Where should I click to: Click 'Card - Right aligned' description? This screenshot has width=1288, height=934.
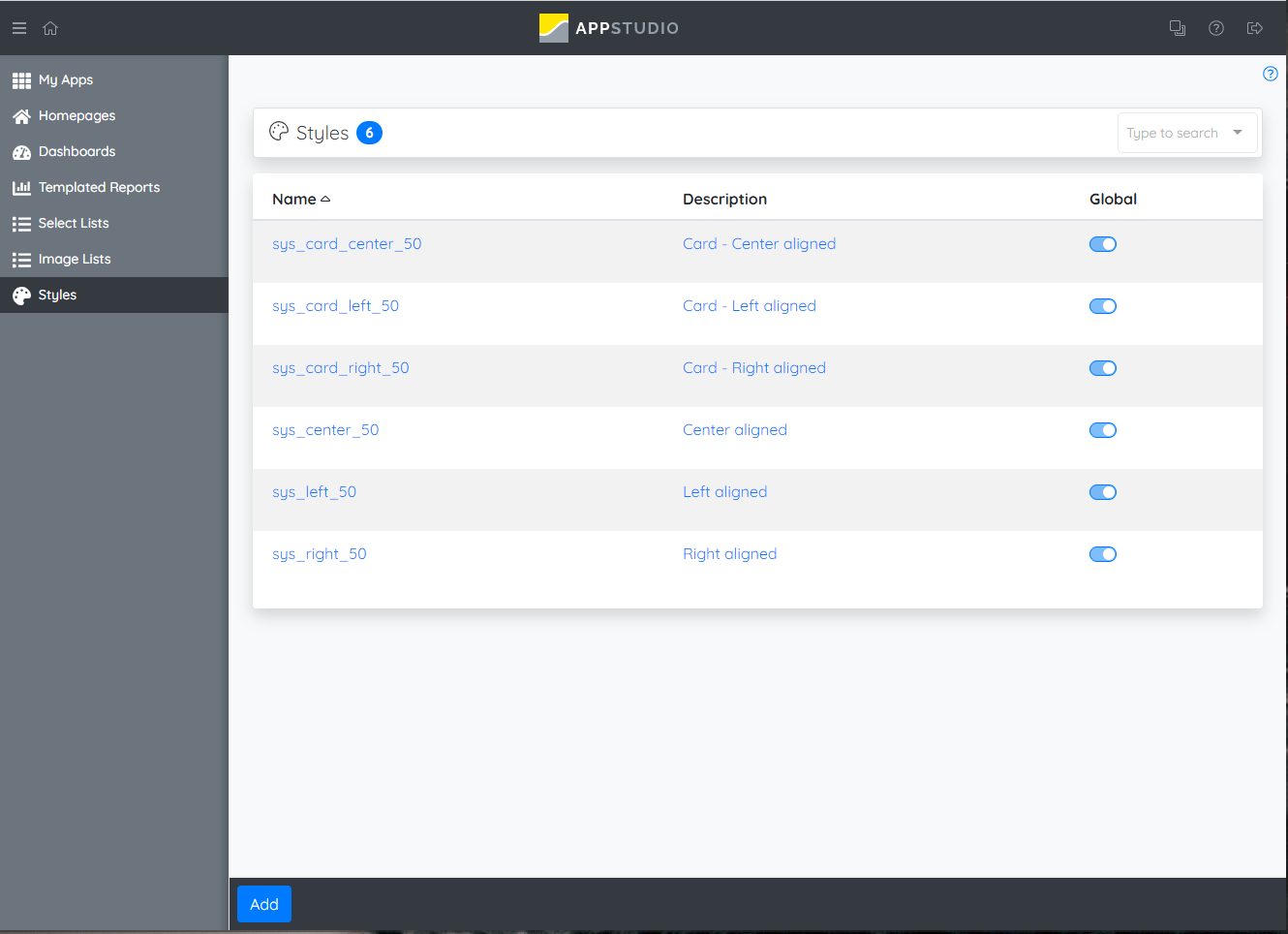[754, 368]
